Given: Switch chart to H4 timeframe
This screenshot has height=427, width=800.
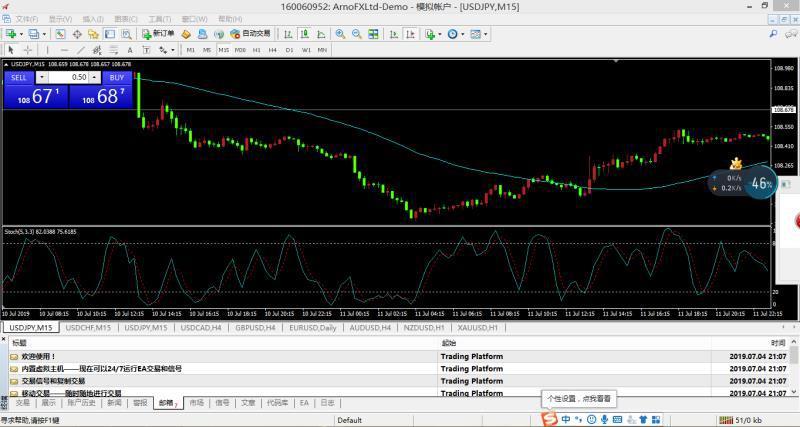Looking at the screenshot, I should pos(273,49).
